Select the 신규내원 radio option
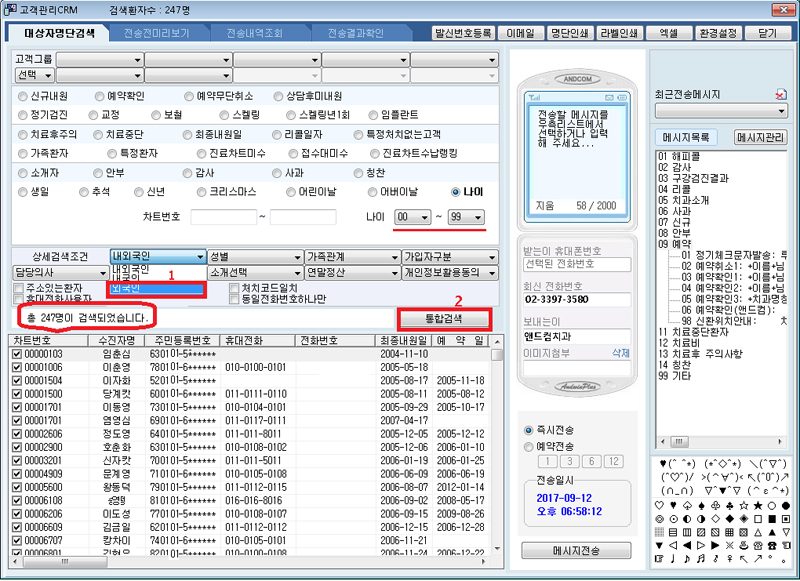This screenshot has height=581, width=800. click(x=24, y=96)
